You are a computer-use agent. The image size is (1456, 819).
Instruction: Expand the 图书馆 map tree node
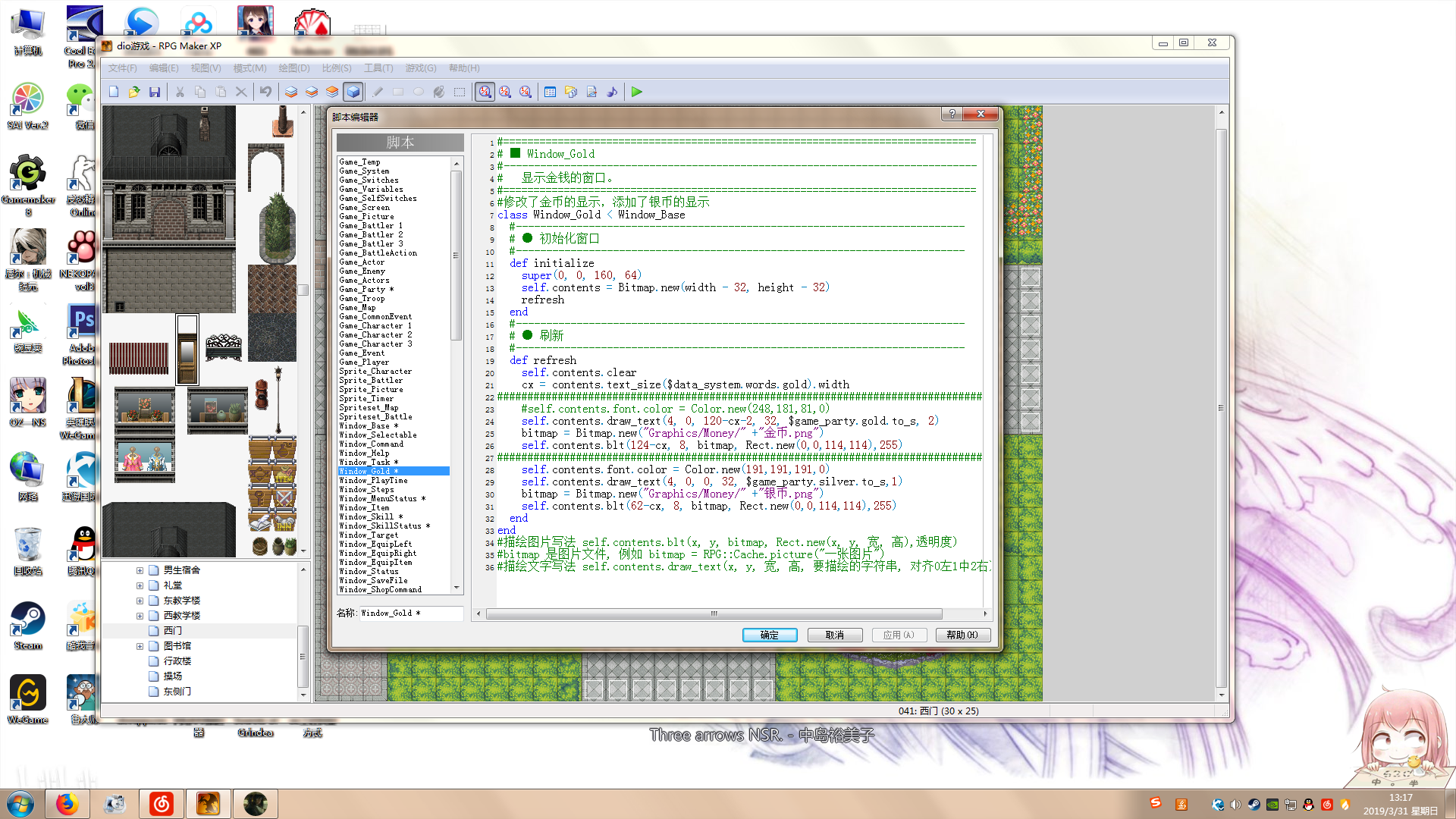(140, 646)
